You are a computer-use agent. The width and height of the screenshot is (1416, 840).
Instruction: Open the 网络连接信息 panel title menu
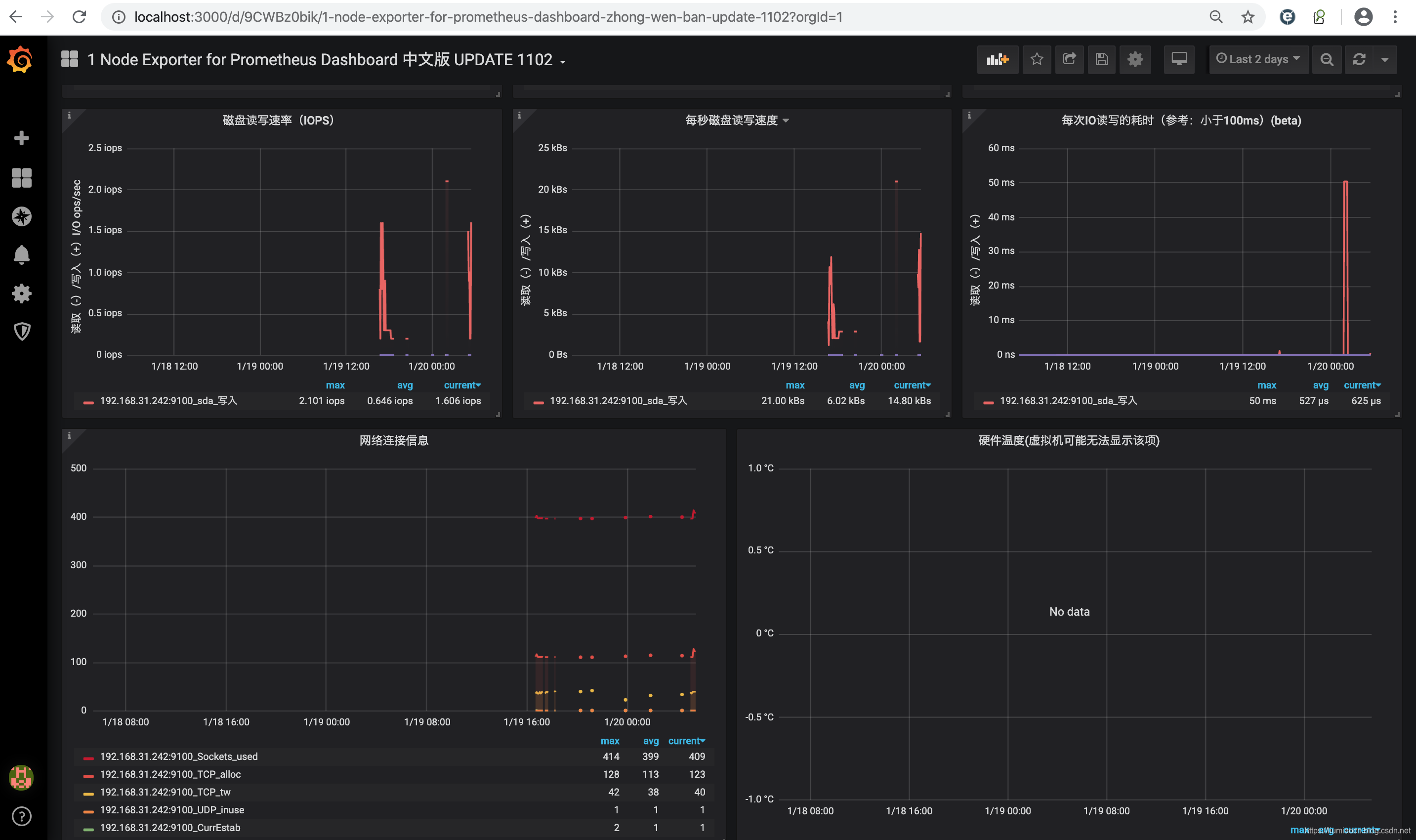(x=394, y=440)
